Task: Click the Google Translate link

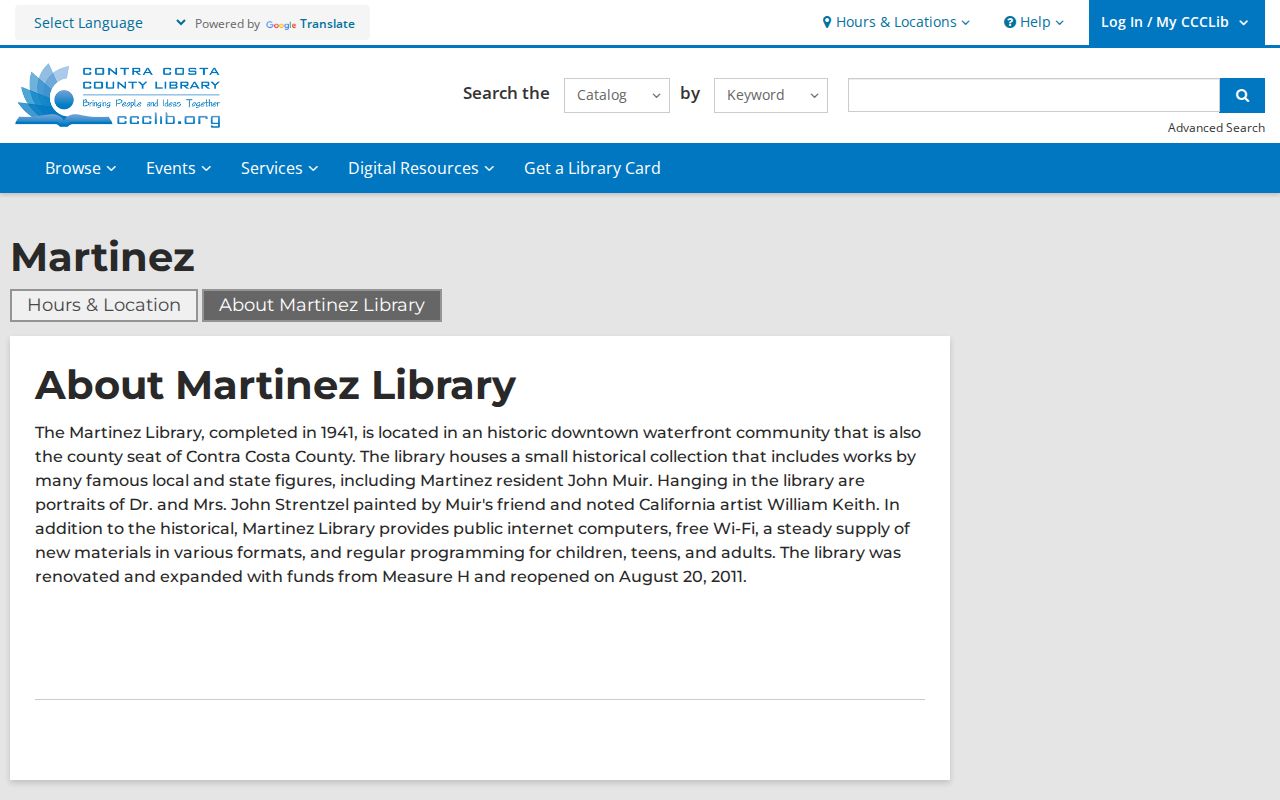Action: click(310, 24)
